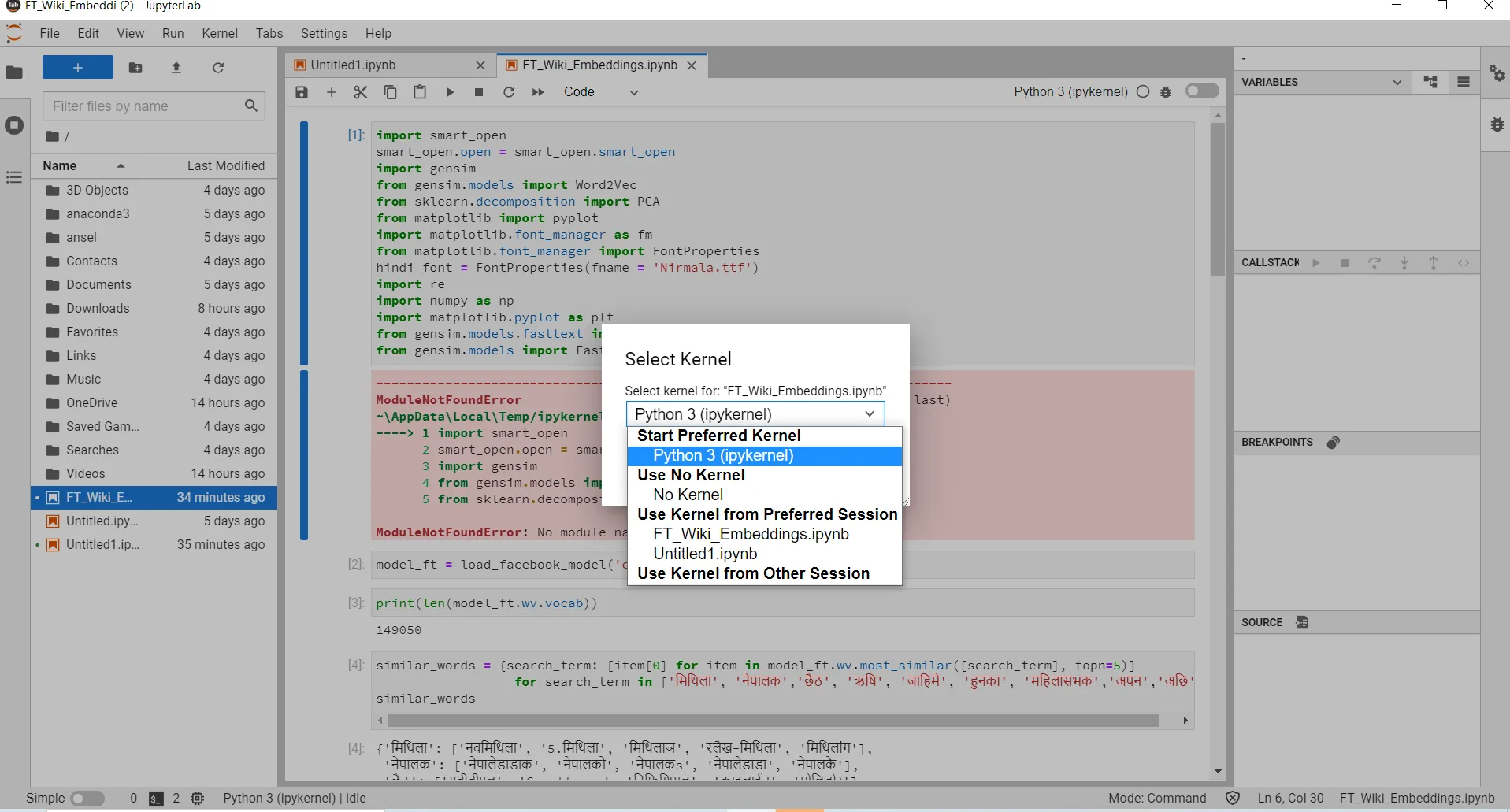The height and width of the screenshot is (812, 1510).
Task: Choose No Kernel option in the list
Action: (688, 495)
